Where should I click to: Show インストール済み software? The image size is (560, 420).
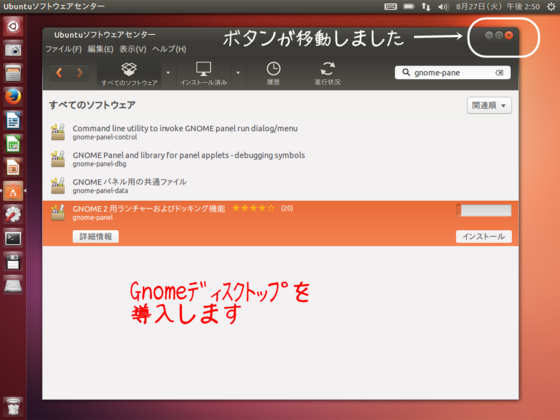[203, 74]
